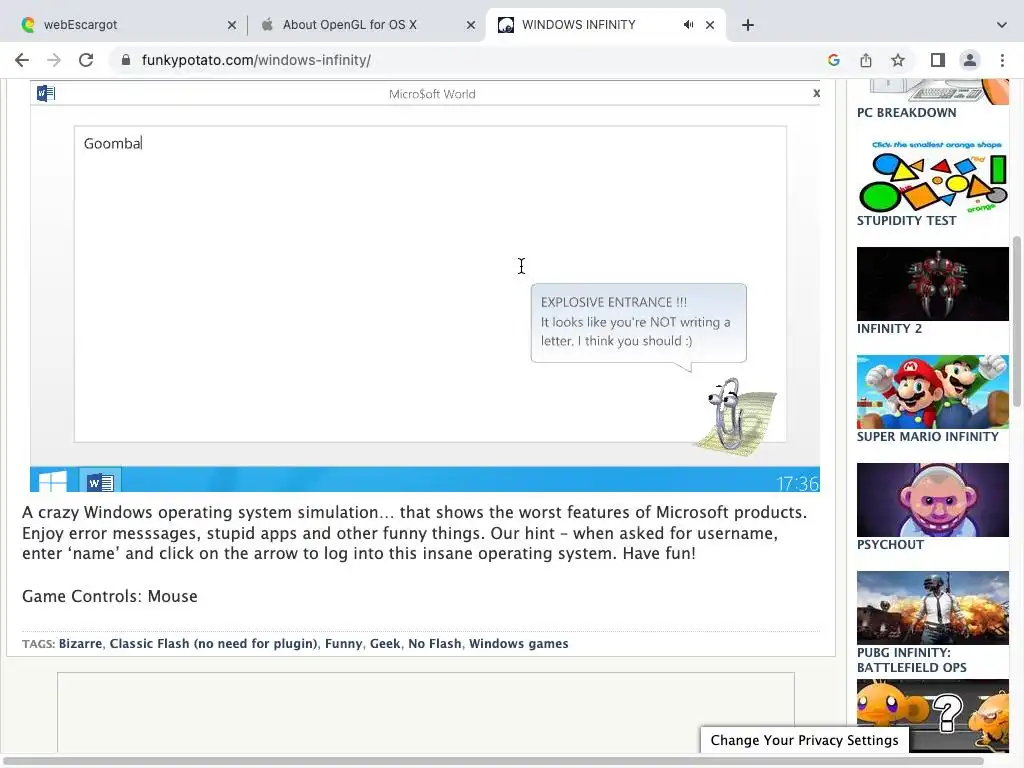Viewport: 1024px width, 768px height.
Task: Toggle the browser side panel
Action: coord(938,60)
